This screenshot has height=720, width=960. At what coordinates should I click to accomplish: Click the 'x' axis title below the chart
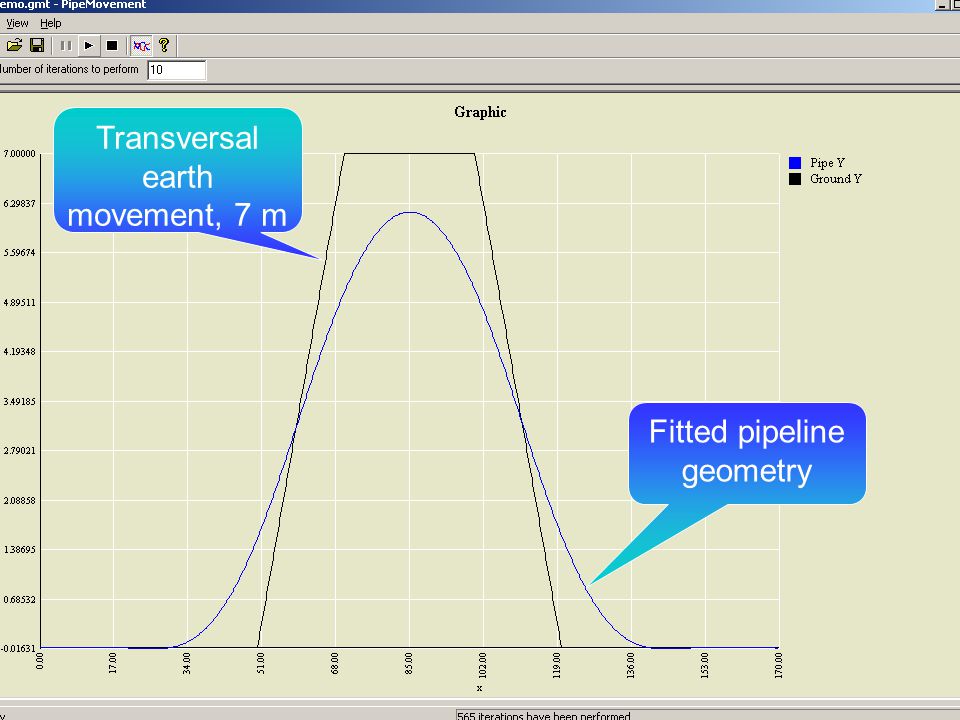point(479,689)
